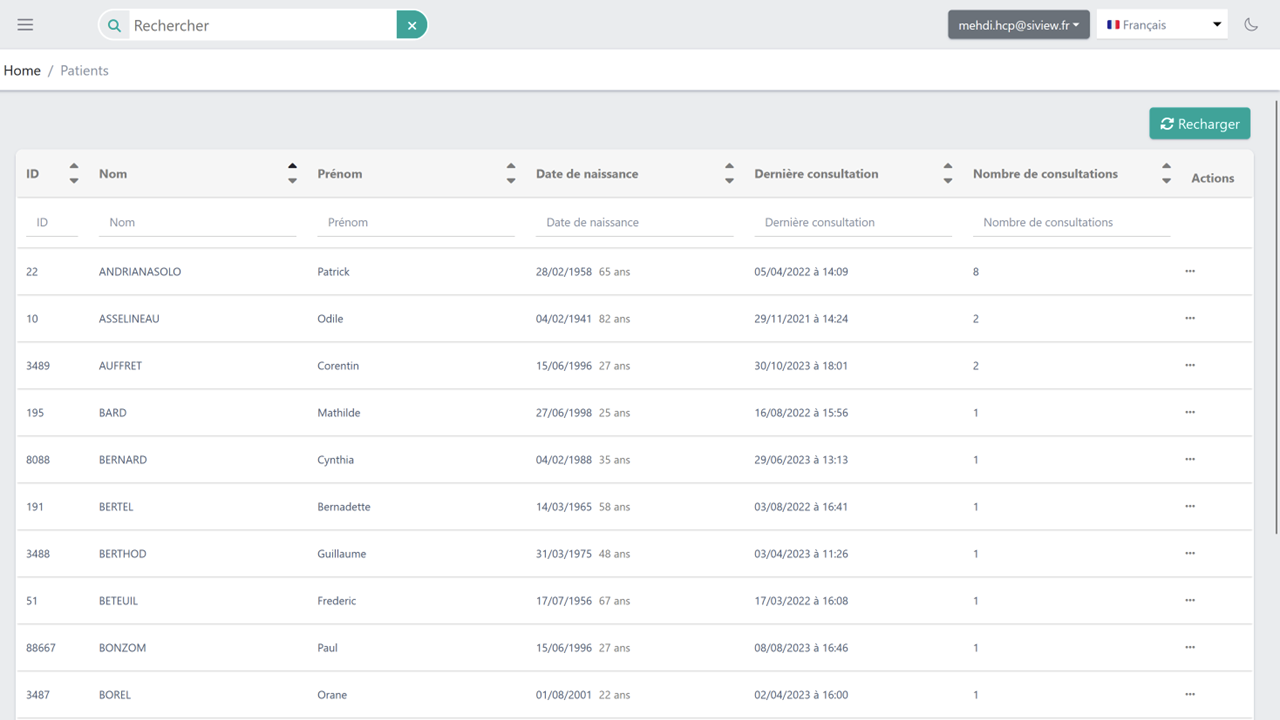Click first name Orane
Viewport: 1280px width, 720px height.
tap(332, 695)
